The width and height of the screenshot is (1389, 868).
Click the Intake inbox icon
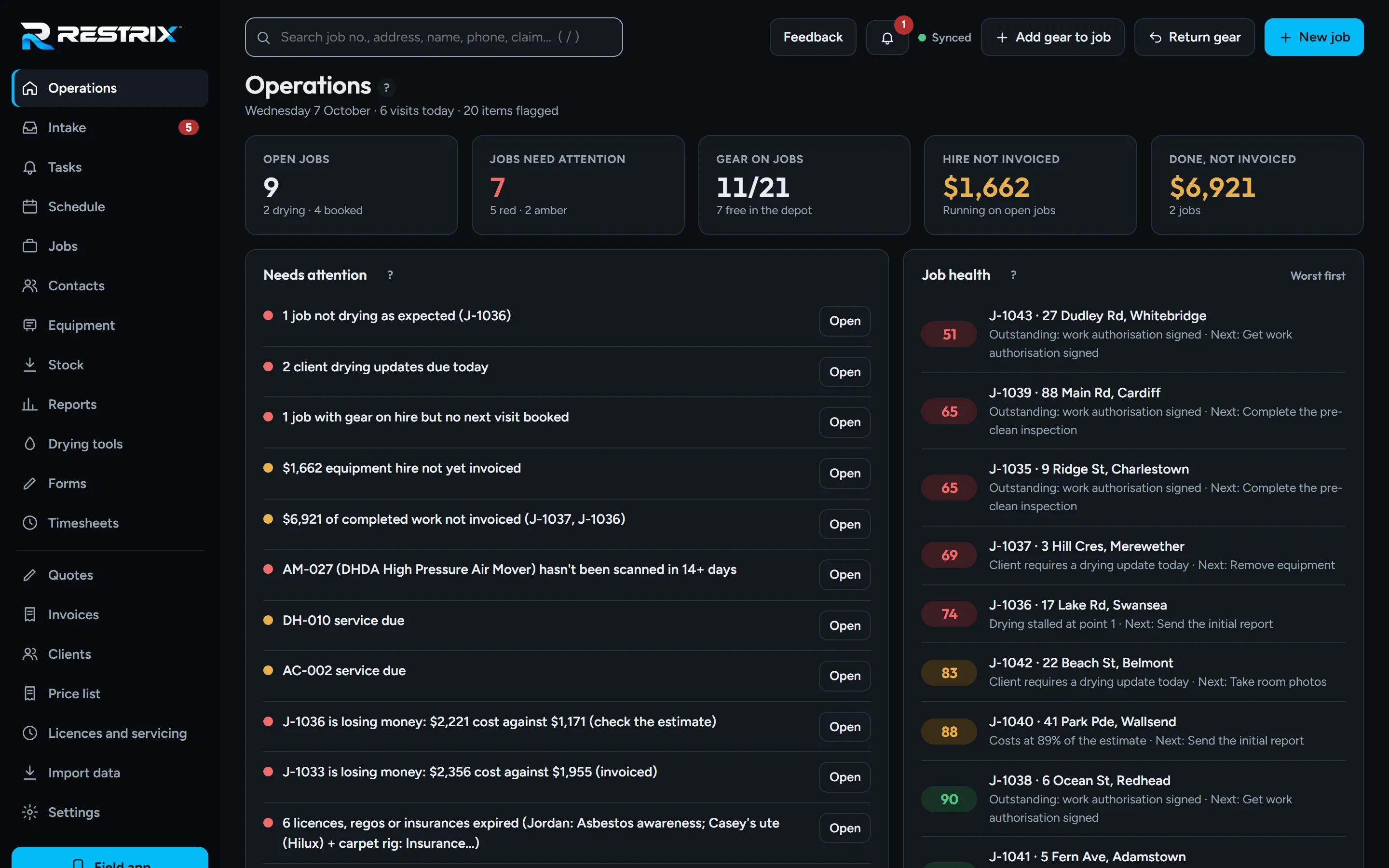[x=30, y=127]
